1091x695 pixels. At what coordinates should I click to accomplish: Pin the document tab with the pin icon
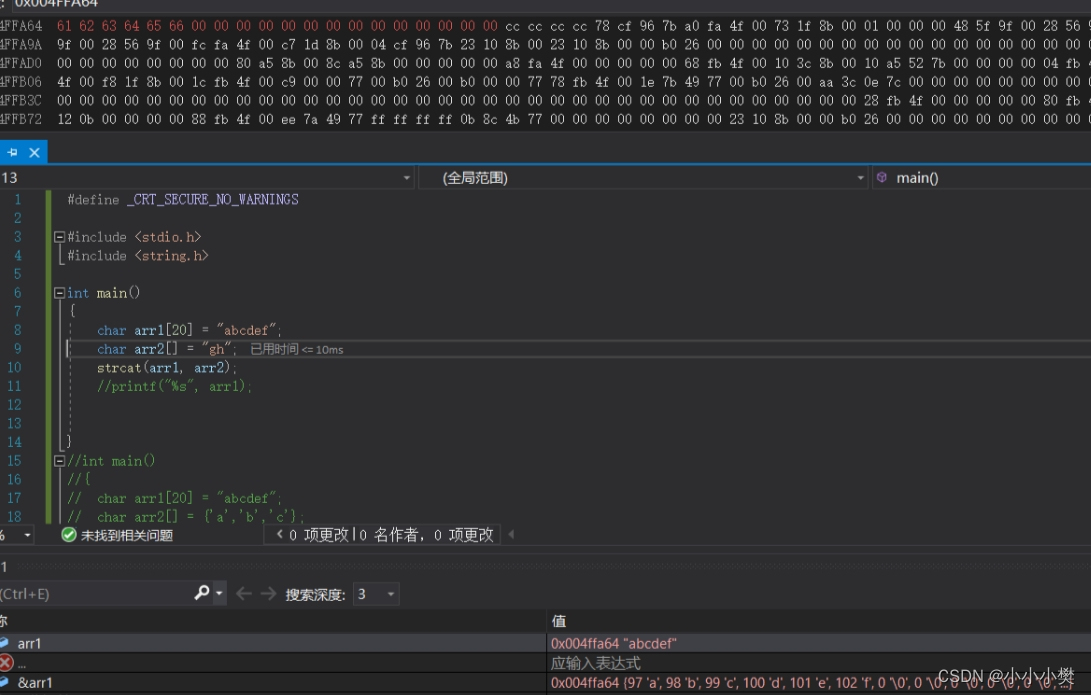(12, 152)
